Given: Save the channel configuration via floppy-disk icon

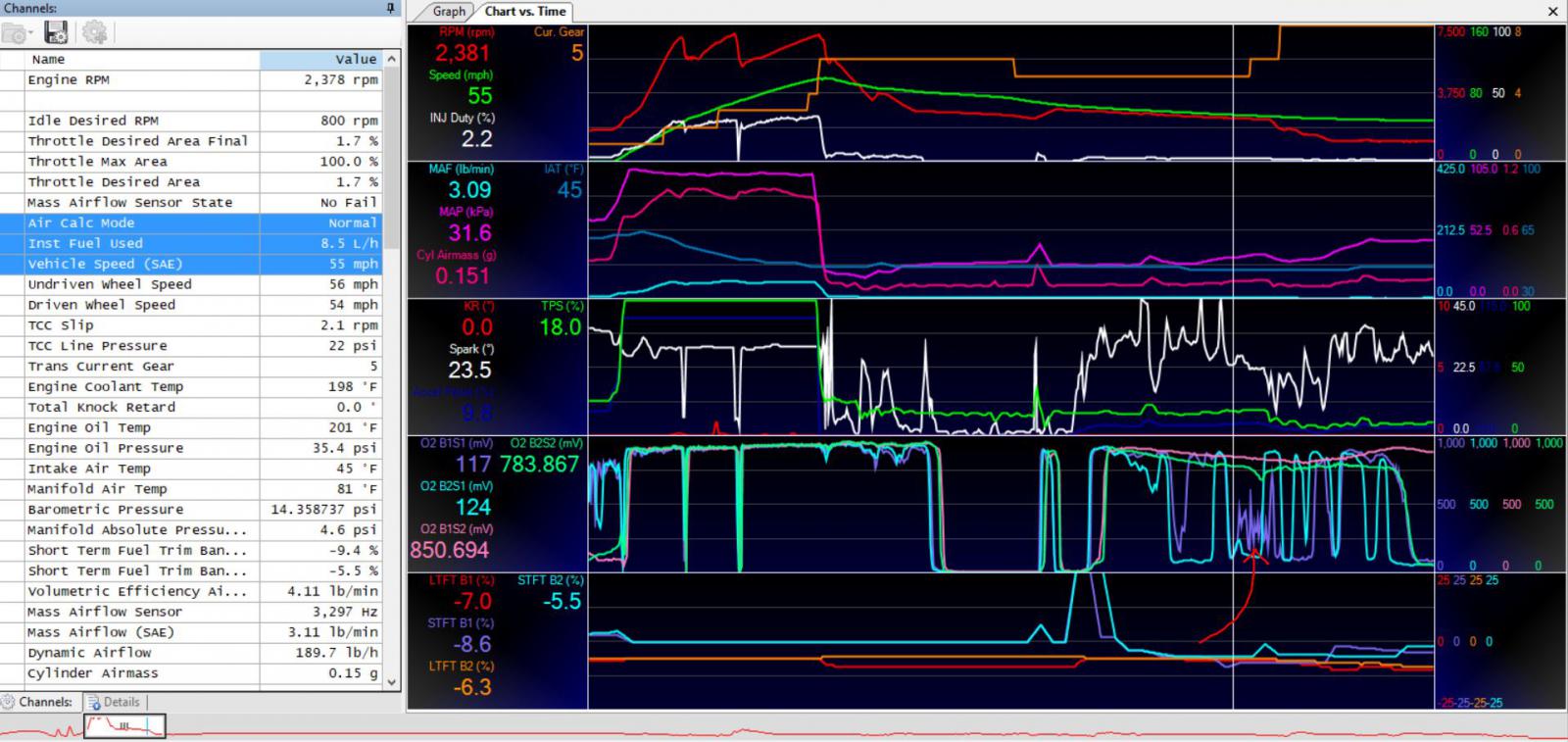Looking at the screenshot, I should [56, 33].
